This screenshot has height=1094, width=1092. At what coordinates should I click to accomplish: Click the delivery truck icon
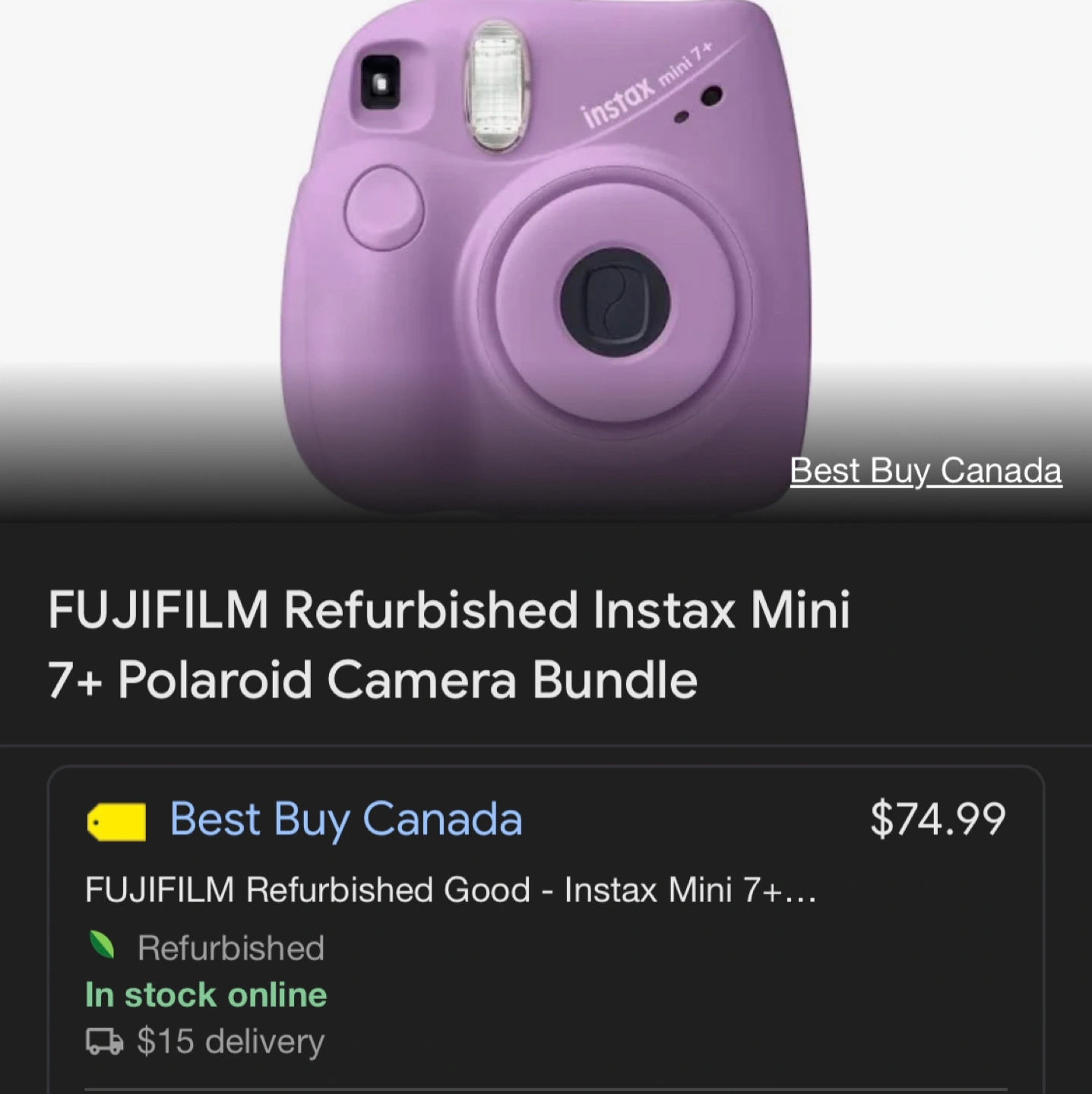104,1041
